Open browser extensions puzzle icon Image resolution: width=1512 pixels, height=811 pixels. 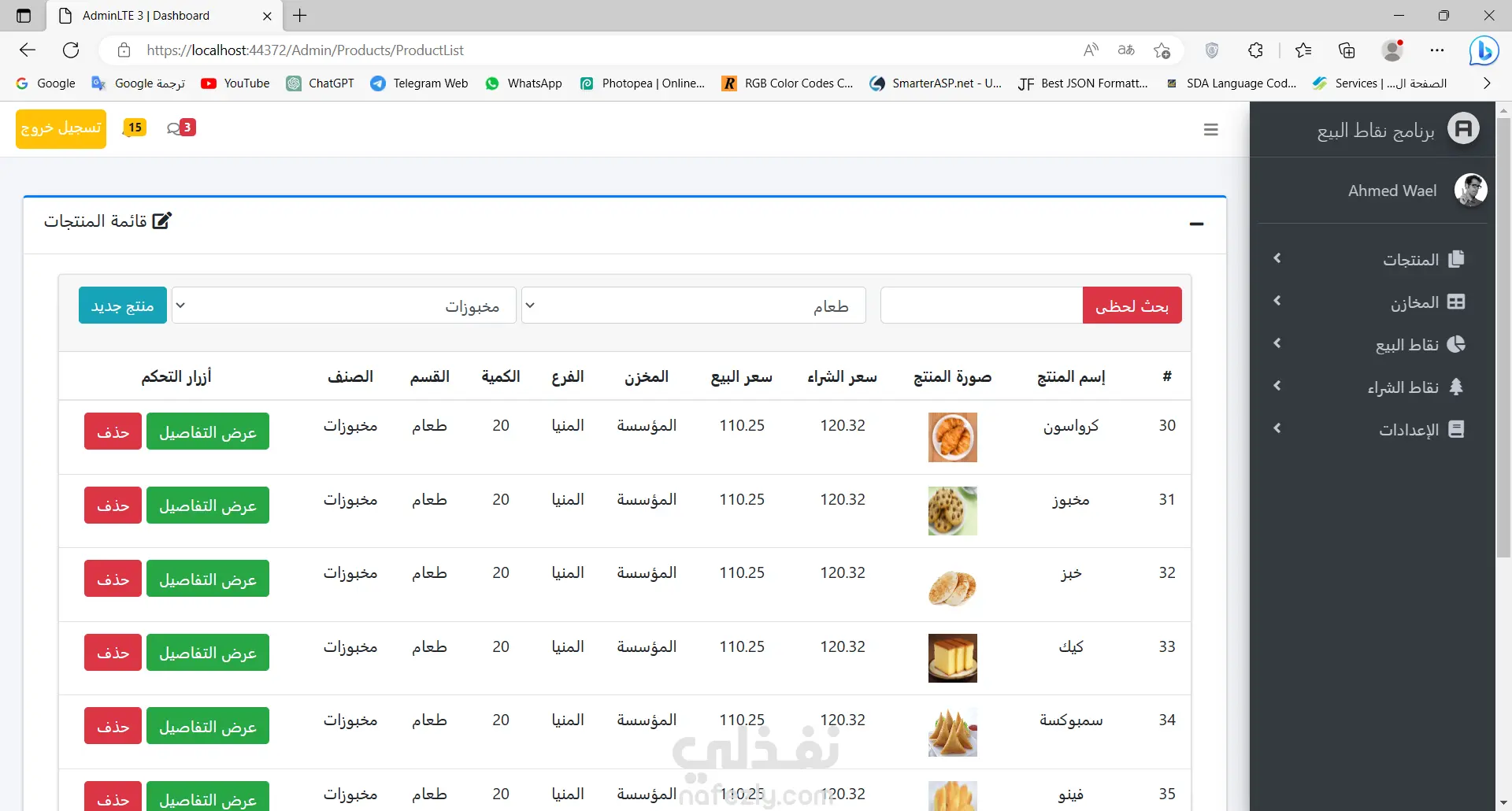(1256, 50)
